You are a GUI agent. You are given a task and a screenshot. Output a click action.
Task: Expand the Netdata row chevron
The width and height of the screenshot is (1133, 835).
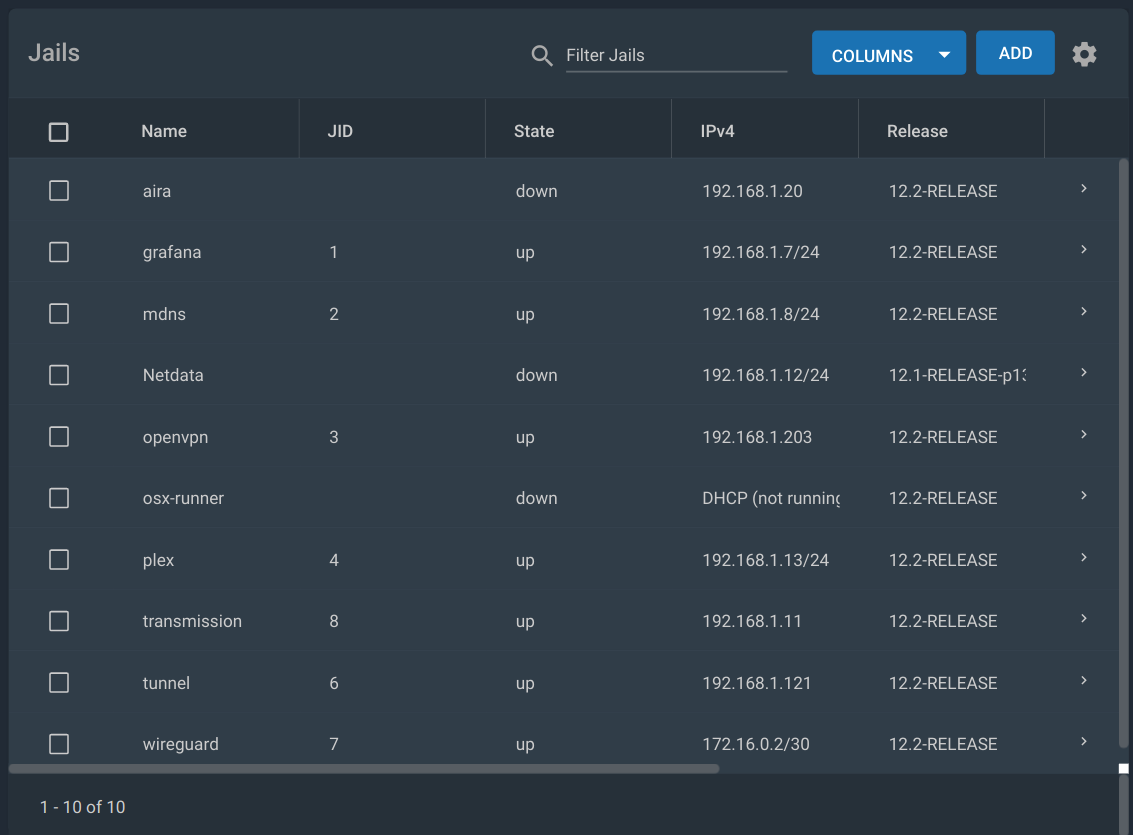(1084, 373)
